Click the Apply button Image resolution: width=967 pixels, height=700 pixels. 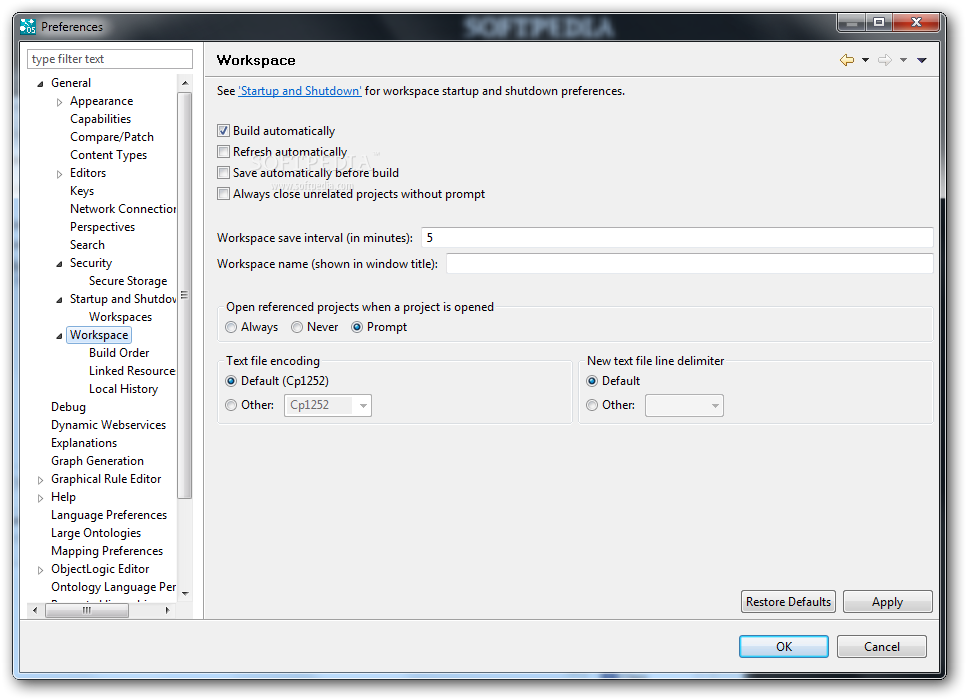(887, 602)
